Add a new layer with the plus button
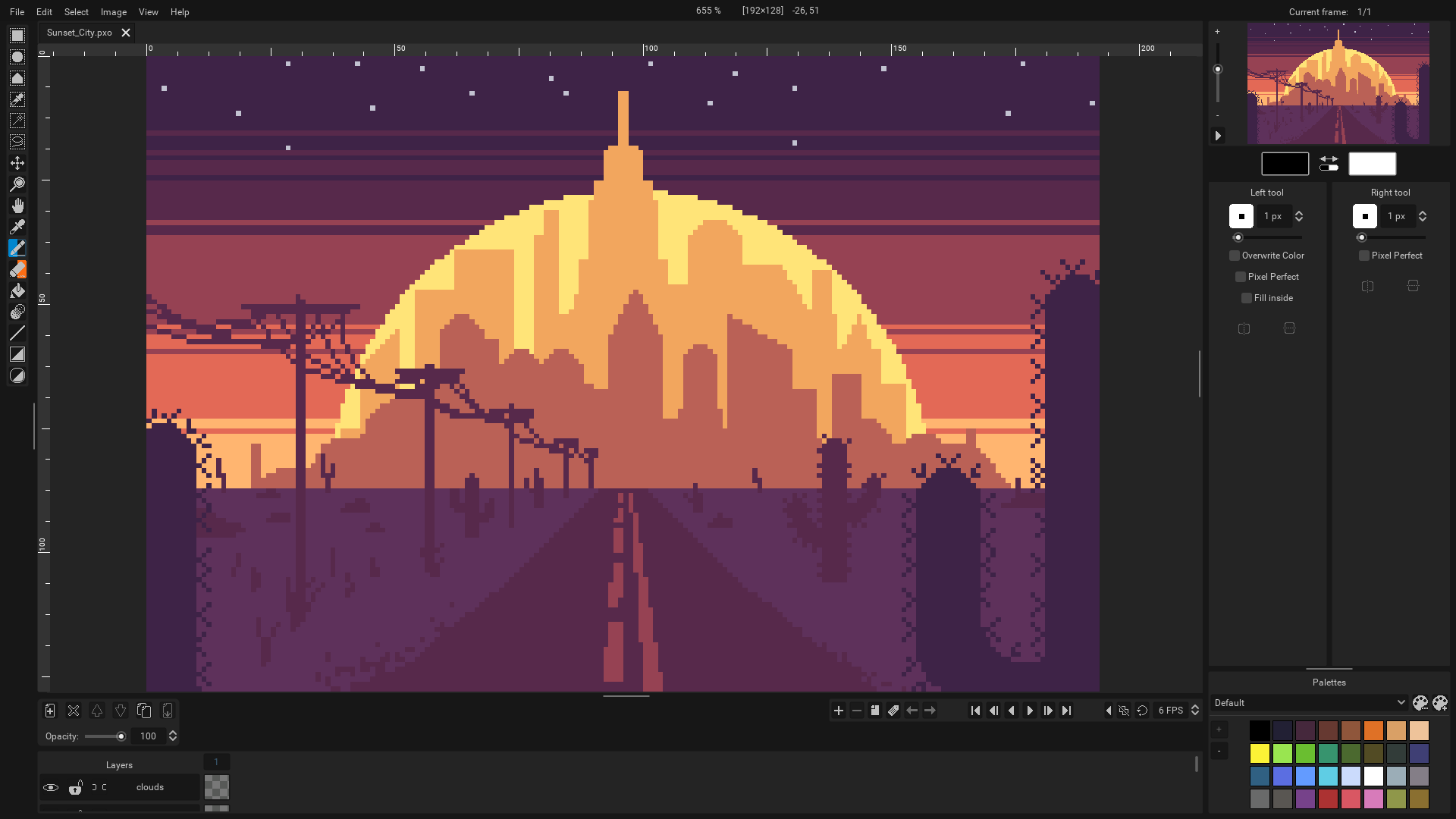The height and width of the screenshot is (819, 1456). pyautogui.click(x=50, y=711)
